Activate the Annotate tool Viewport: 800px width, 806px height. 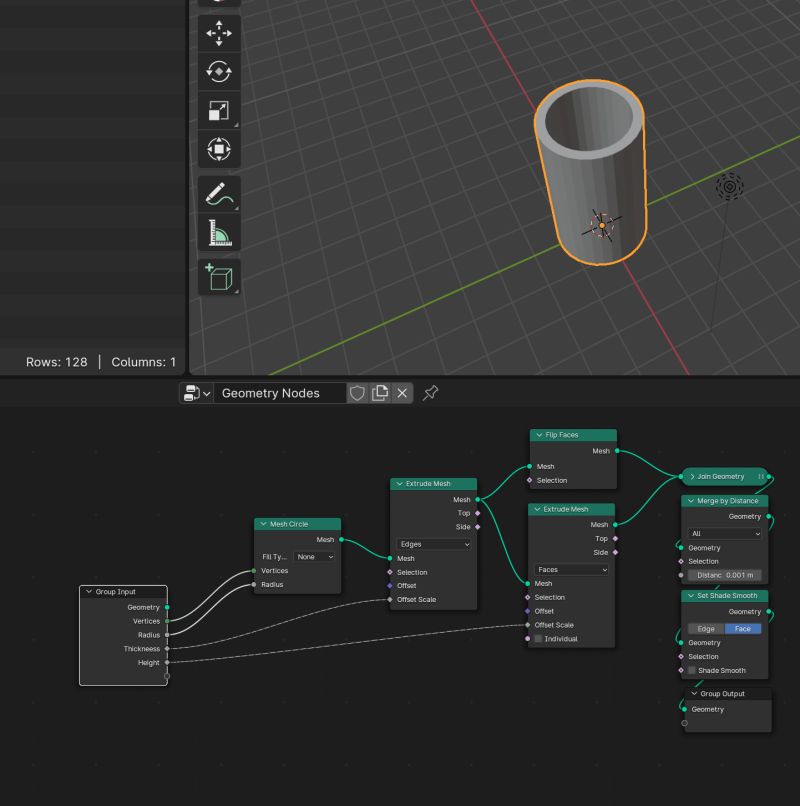pyautogui.click(x=218, y=194)
